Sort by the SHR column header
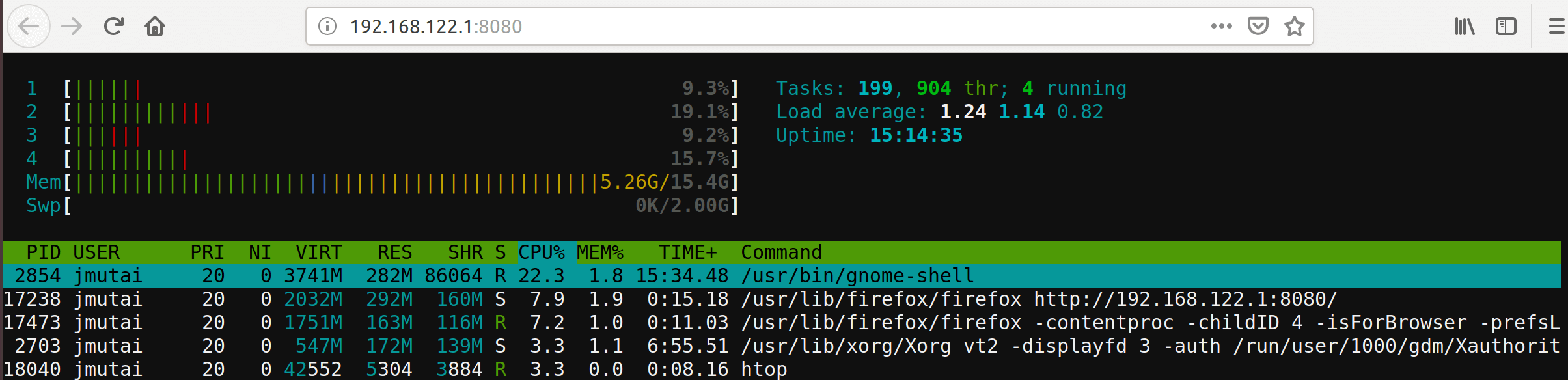This screenshot has width=1568, height=380. pyautogui.click(x=465, y=252)
